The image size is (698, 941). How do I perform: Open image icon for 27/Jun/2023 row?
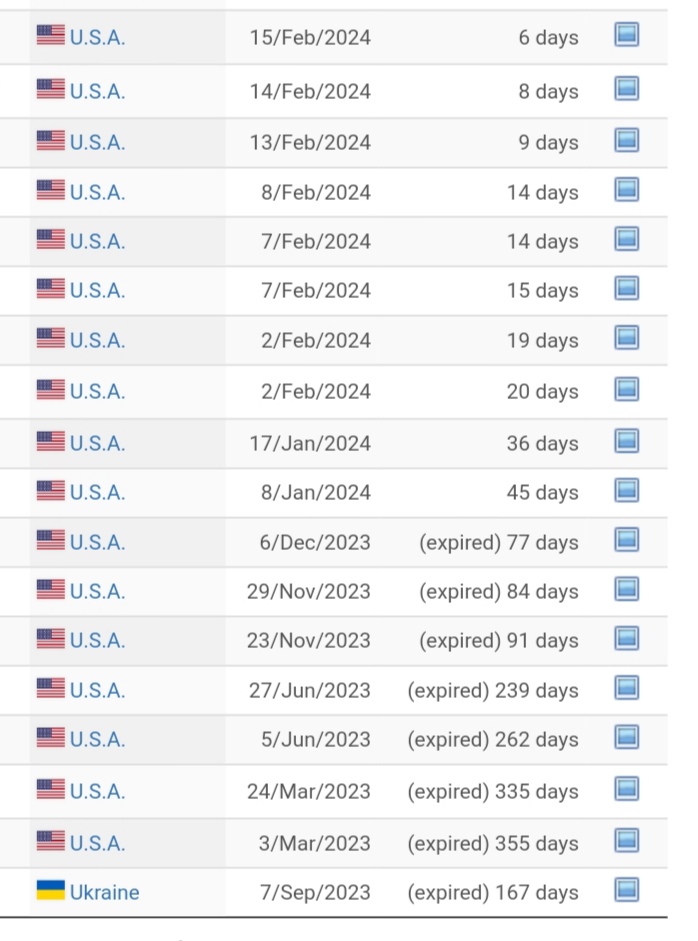[x=627, y=688]
